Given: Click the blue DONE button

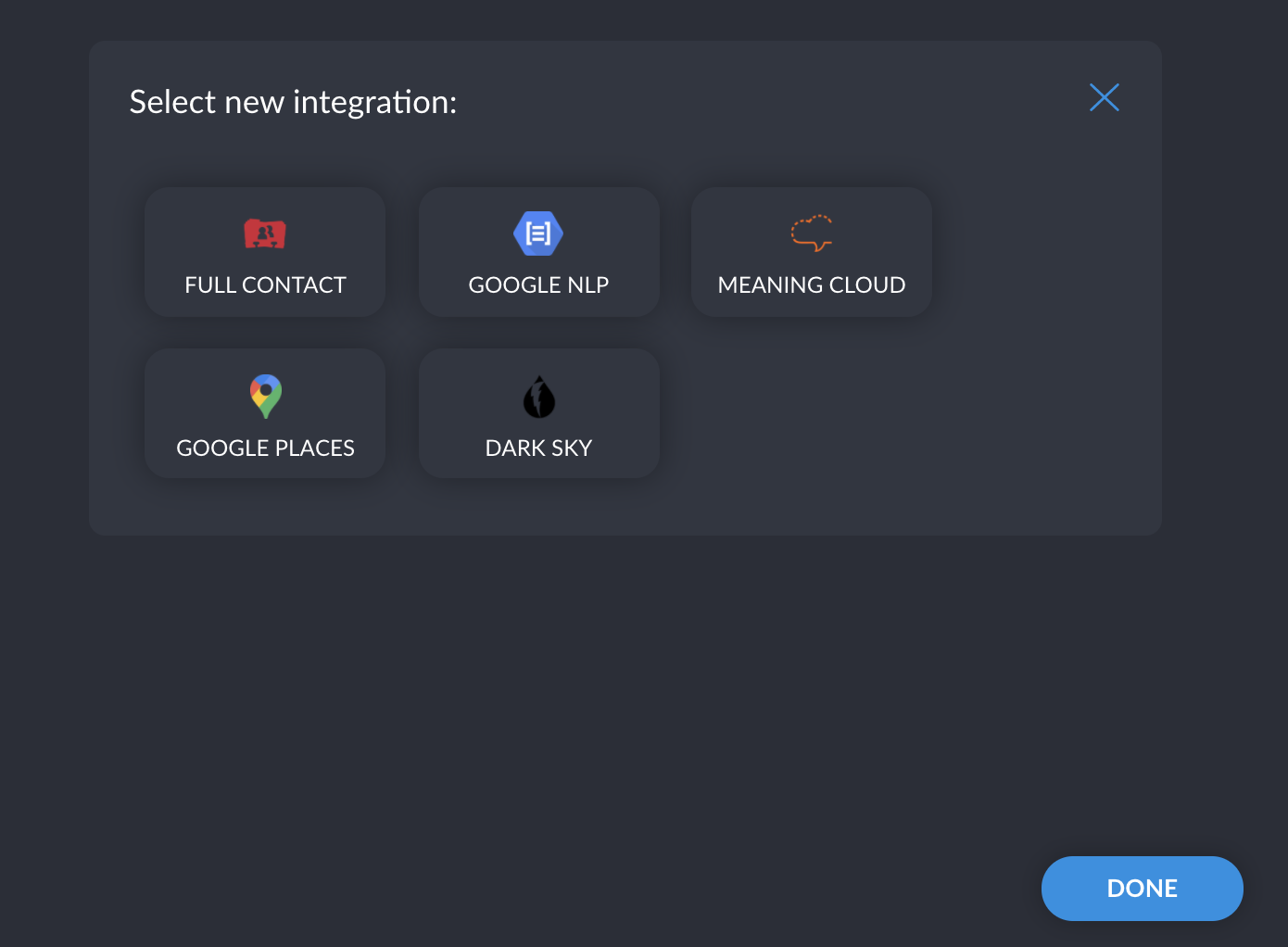Looking at the screenshot, I should [1143, 889].
